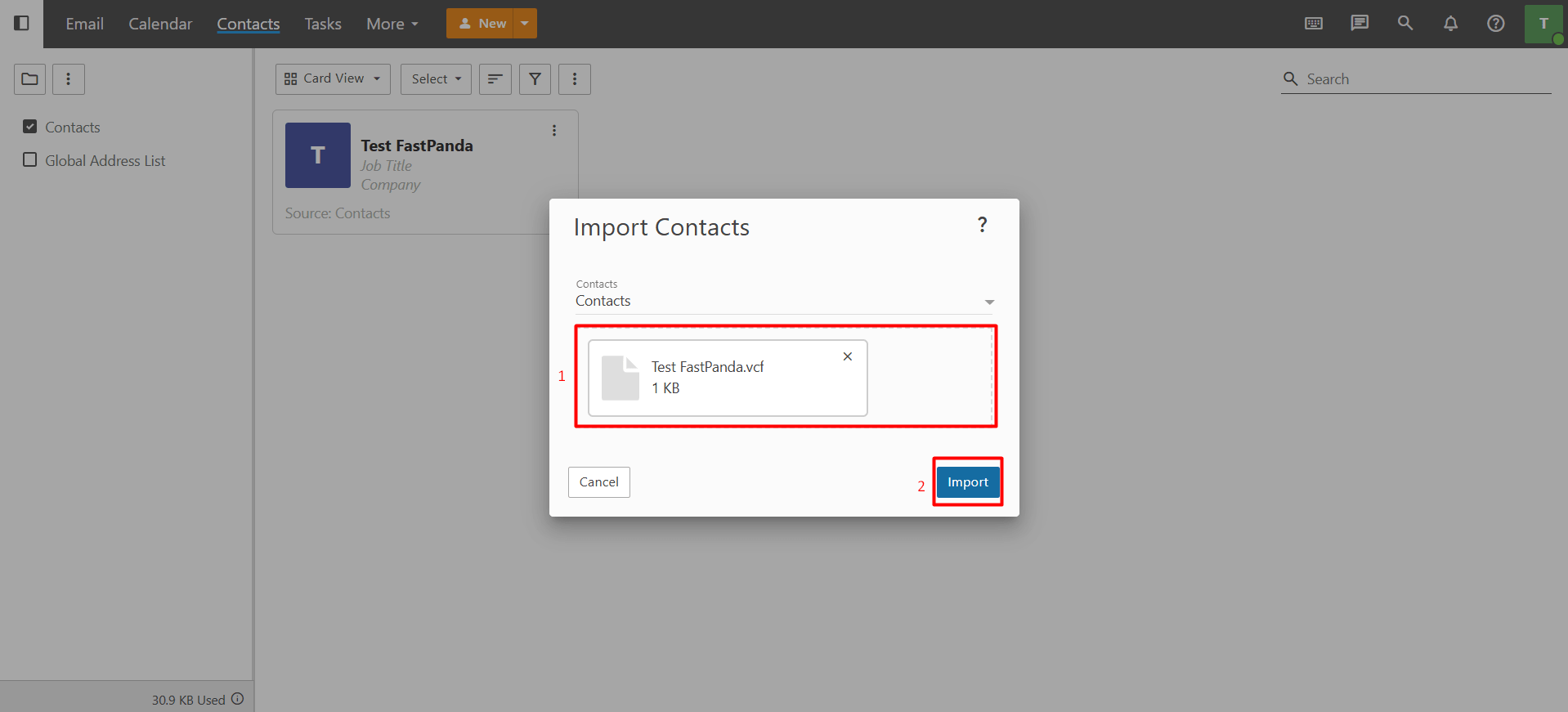Click the filter funnel icon
This screenshot has width=1568, height=712.
pos(535,79)
